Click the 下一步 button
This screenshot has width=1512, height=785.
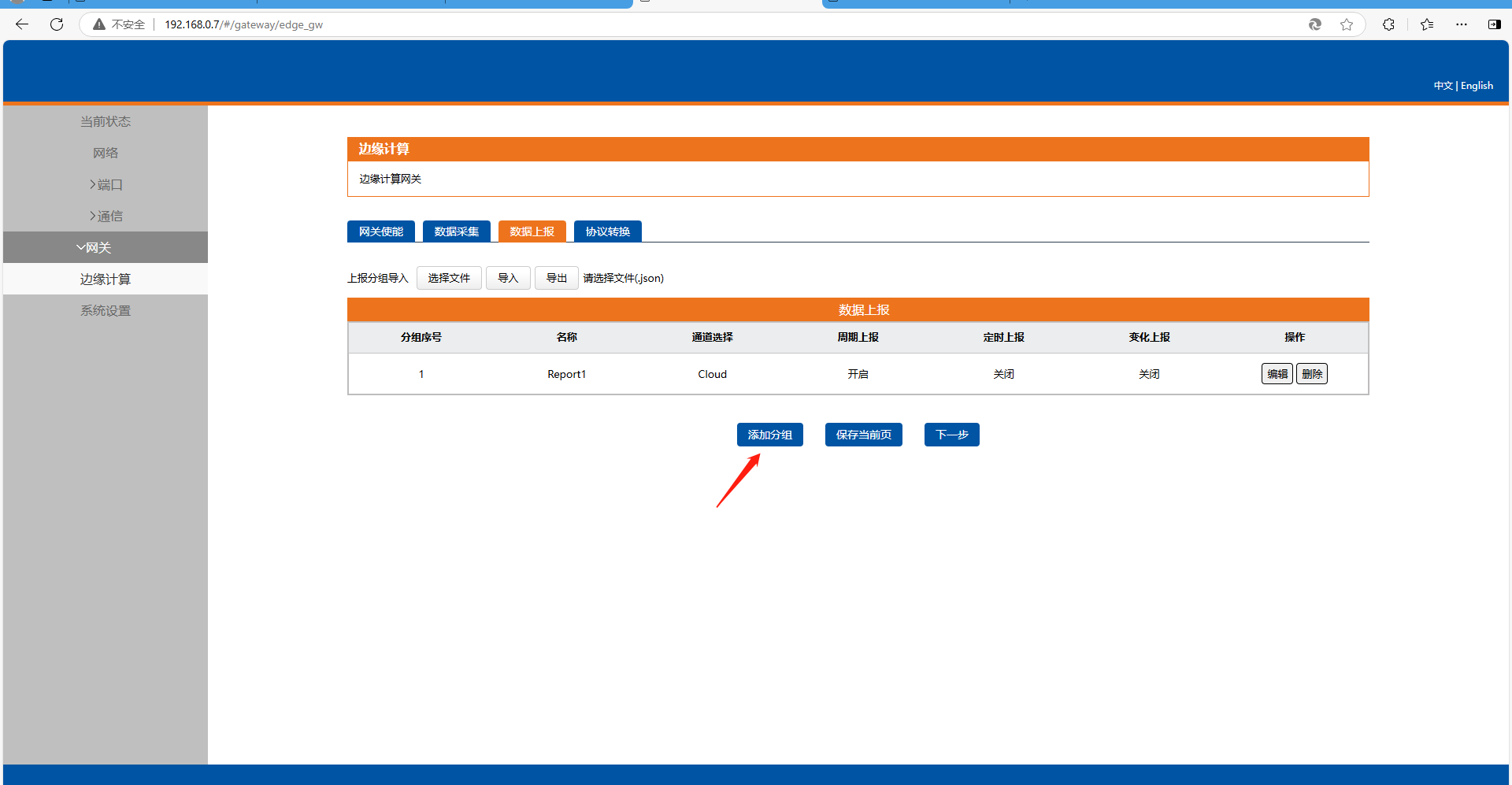952,435
